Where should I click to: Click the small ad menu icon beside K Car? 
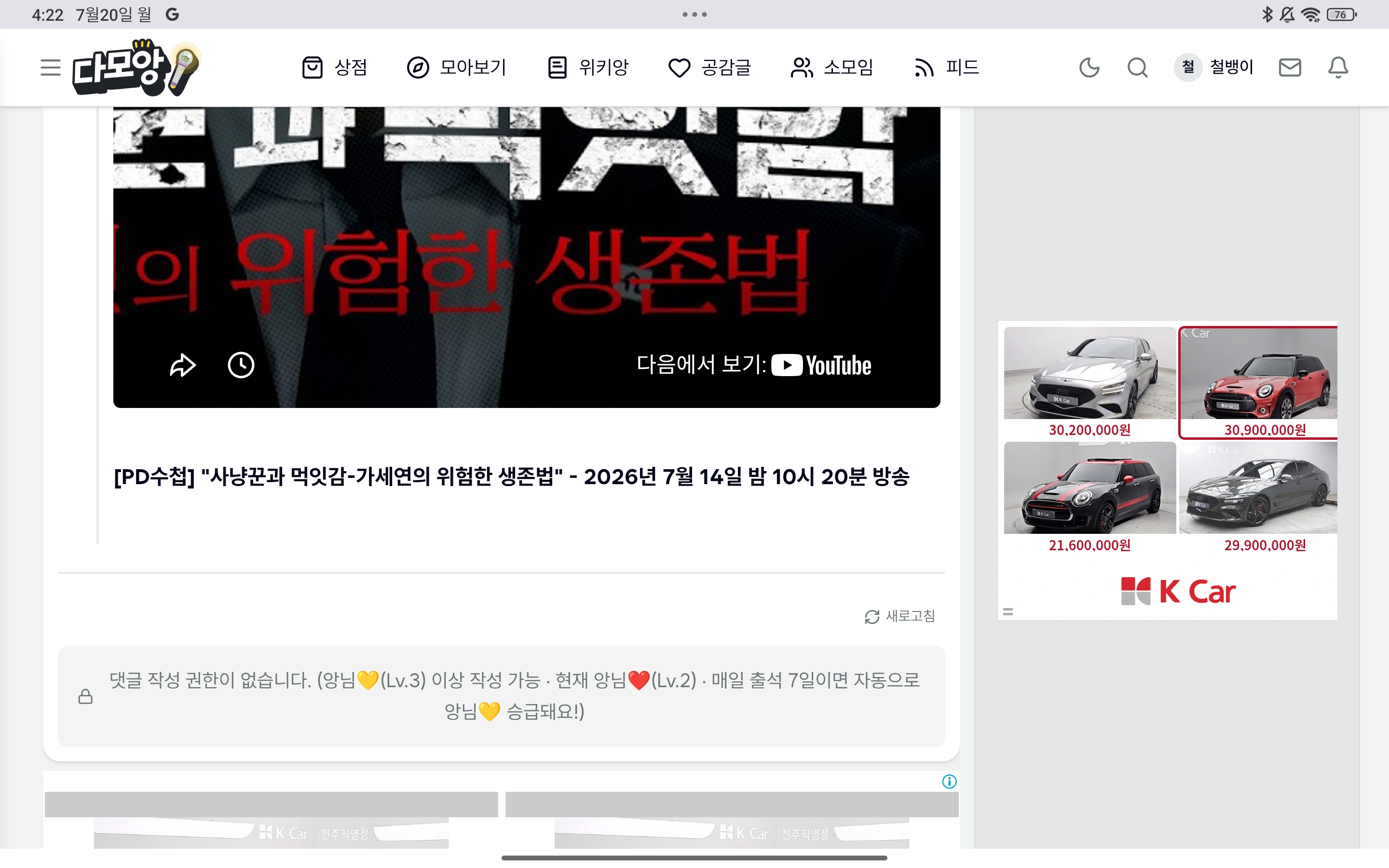1008,612
